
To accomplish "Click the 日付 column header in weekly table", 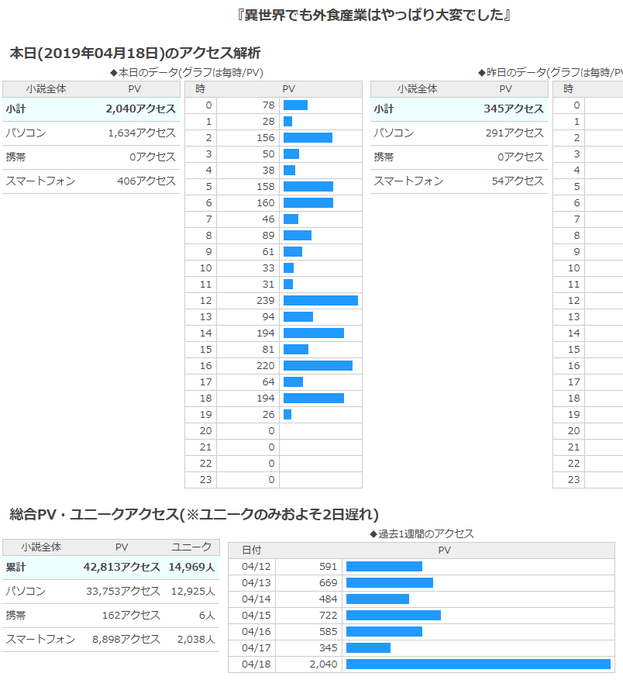I will (251, 550).
